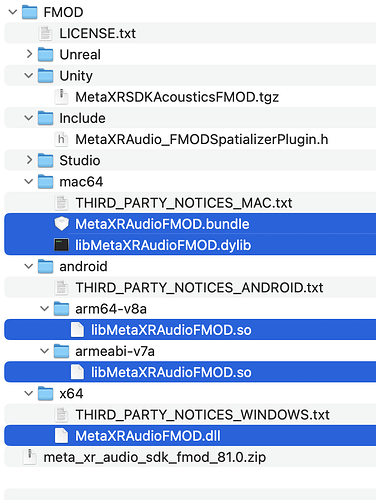Collapse the mac64 folder chevron
This screenshot has width=376, height=500.
(x=29, y=182)
